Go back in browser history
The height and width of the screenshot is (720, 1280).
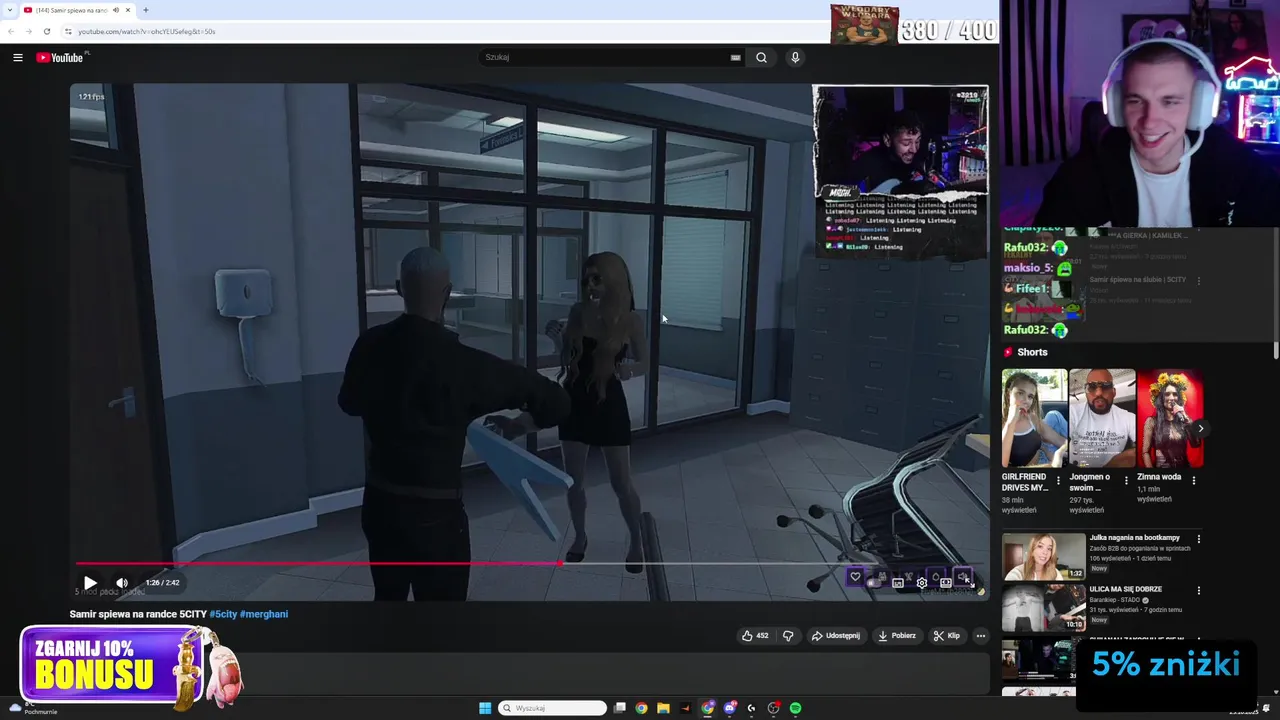pos(12,31)
